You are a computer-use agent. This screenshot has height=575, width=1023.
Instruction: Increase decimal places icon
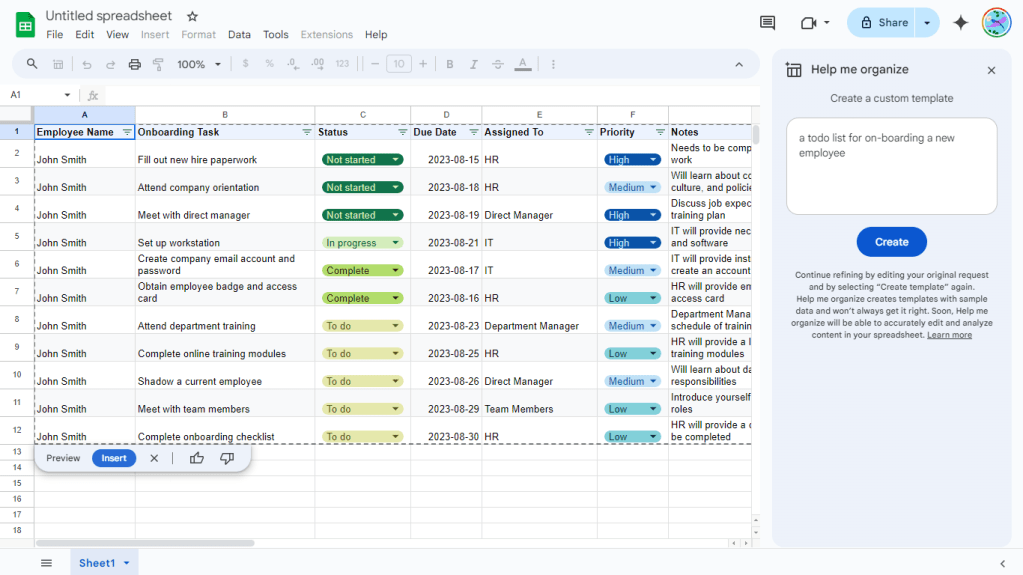[x=318, y=64]
